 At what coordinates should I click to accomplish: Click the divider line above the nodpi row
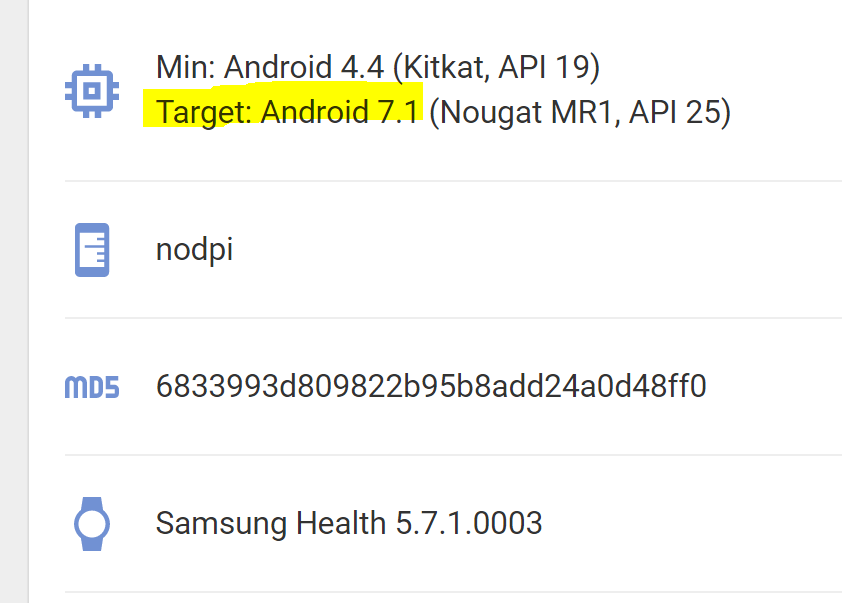(x=450, y=181)
